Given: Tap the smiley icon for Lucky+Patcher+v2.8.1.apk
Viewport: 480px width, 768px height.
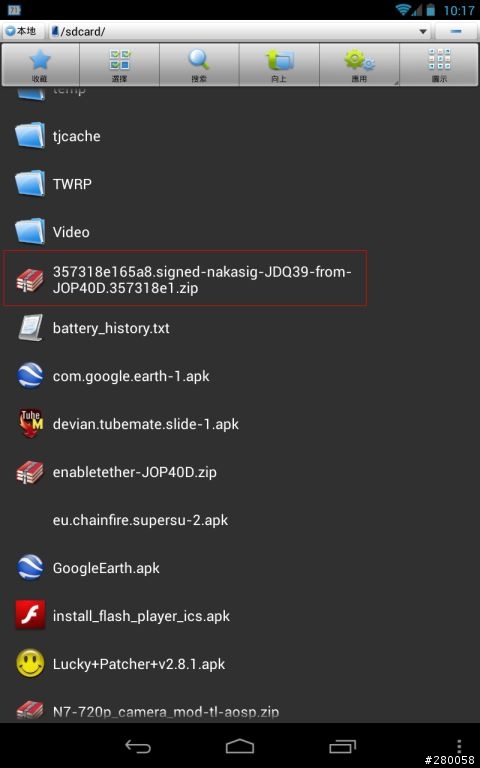Looking at the screenshot, I should [30, 664].
